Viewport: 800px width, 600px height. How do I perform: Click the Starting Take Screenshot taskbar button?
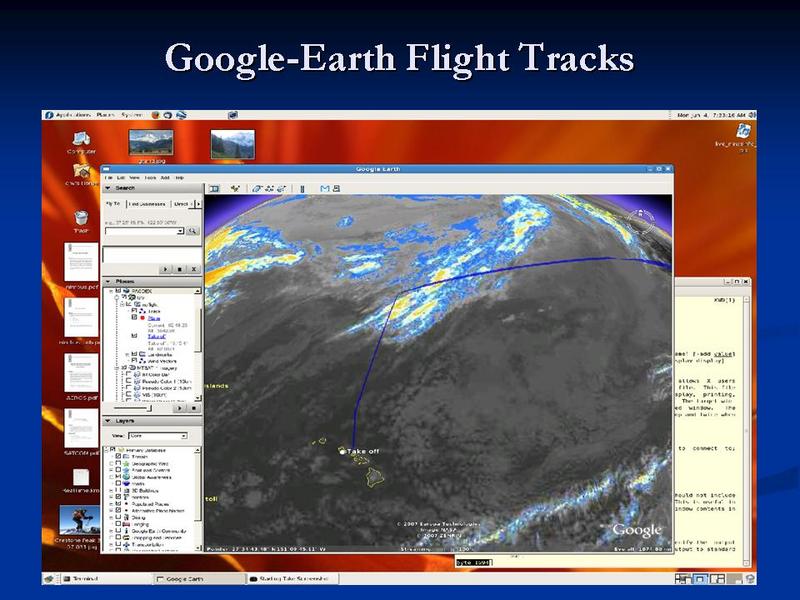coord(293,579)
